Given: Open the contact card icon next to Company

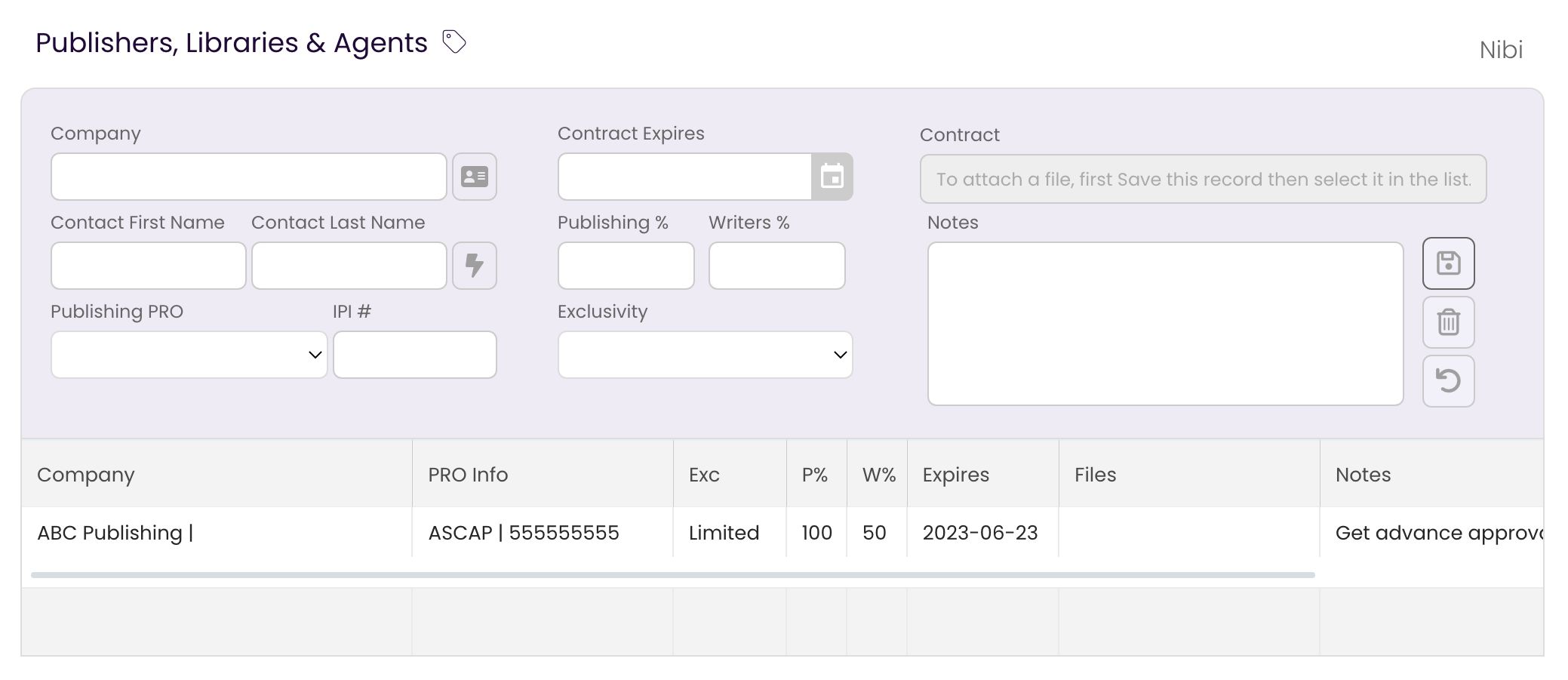Looking at the screenshot, I should tap(475, 177).
